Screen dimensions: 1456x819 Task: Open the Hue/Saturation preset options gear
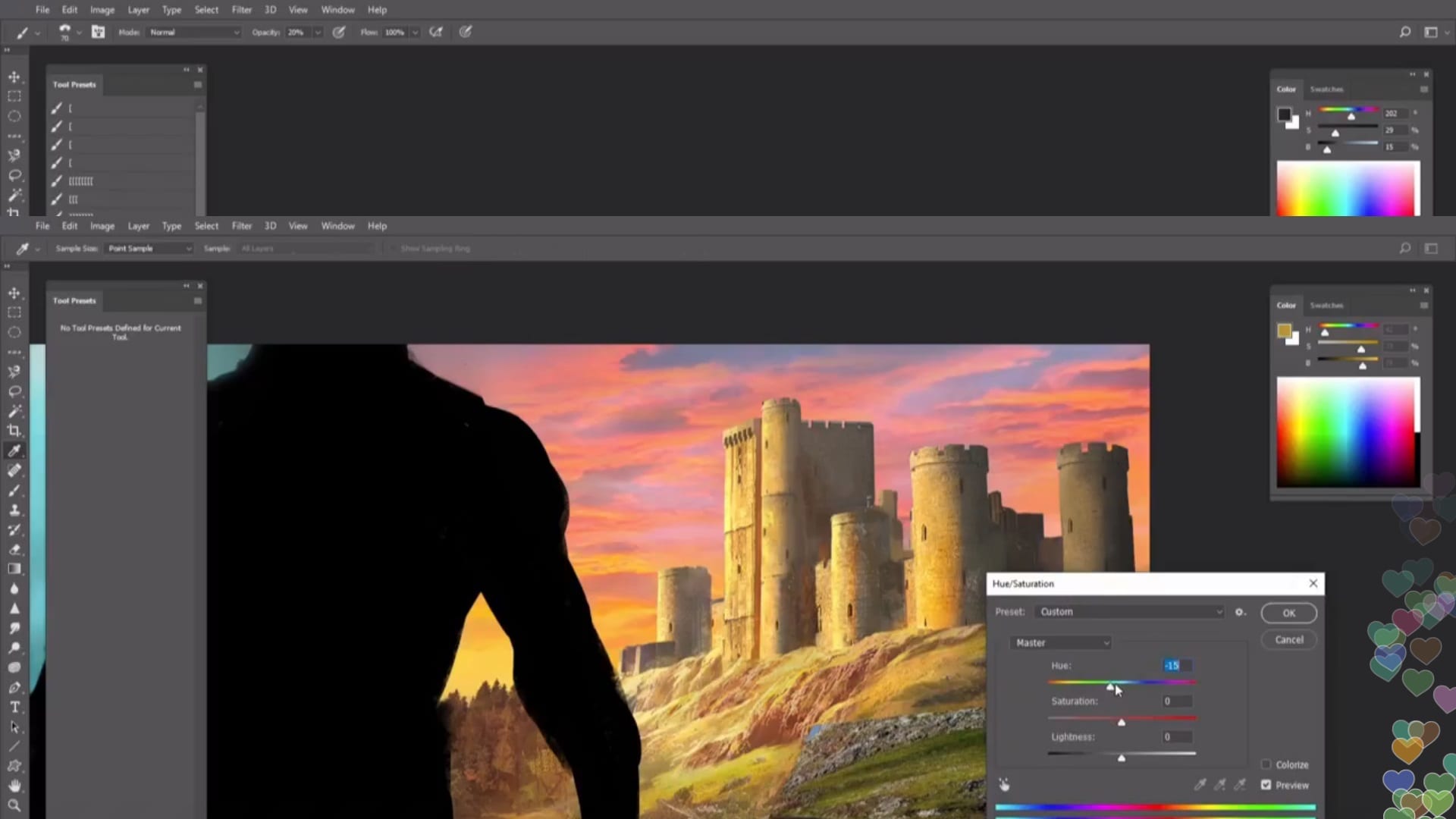(x=1240, y=612)
